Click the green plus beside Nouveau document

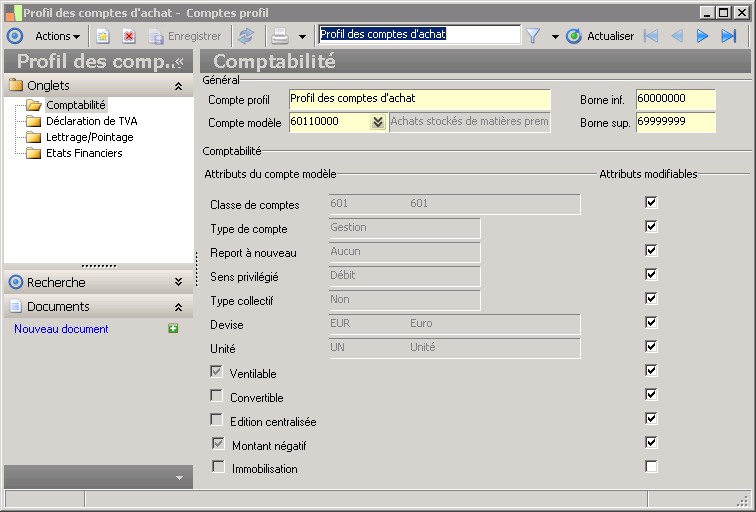(x=173, y=329)
